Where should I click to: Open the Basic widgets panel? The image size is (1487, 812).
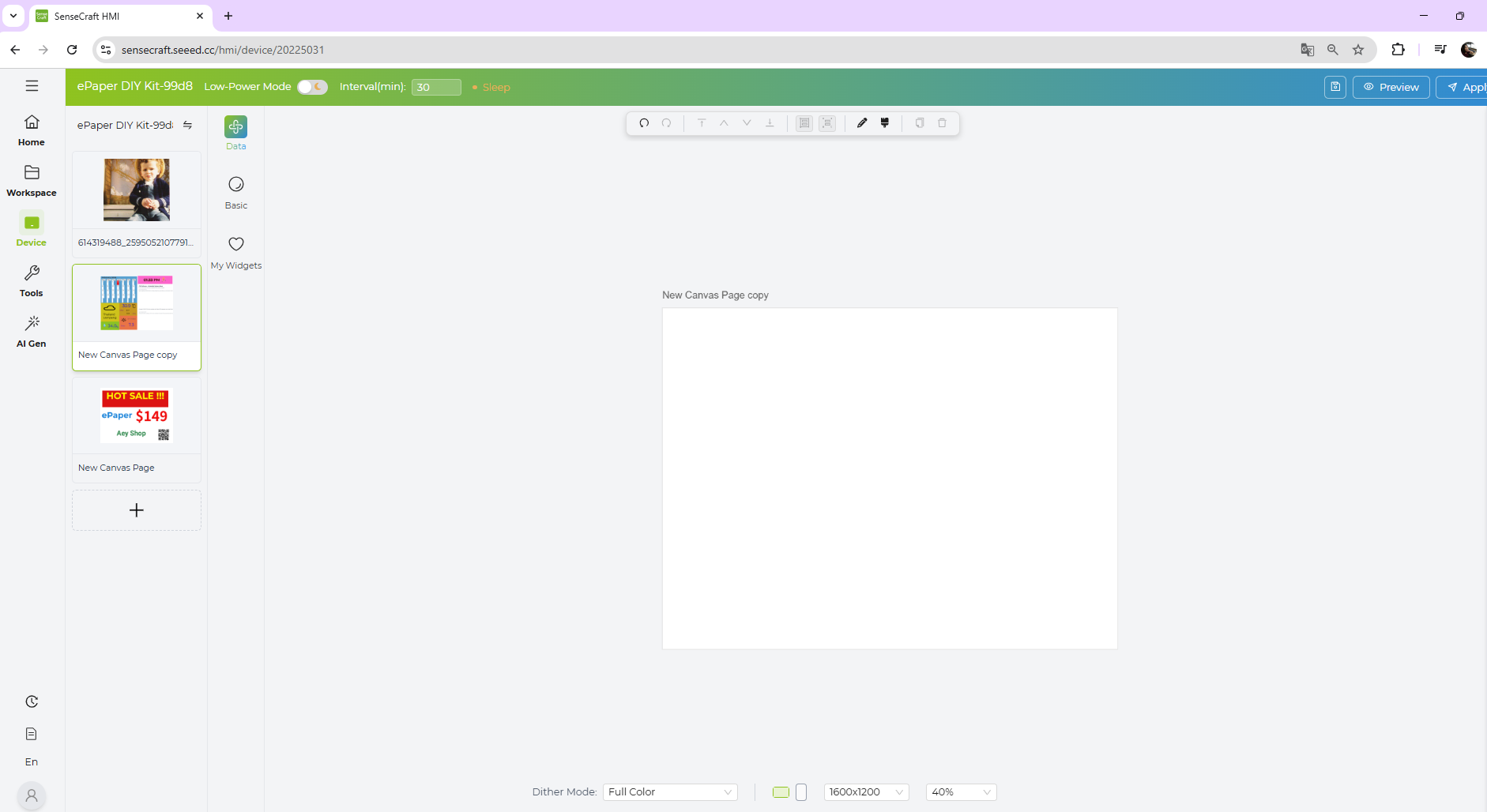pos(235,192)
